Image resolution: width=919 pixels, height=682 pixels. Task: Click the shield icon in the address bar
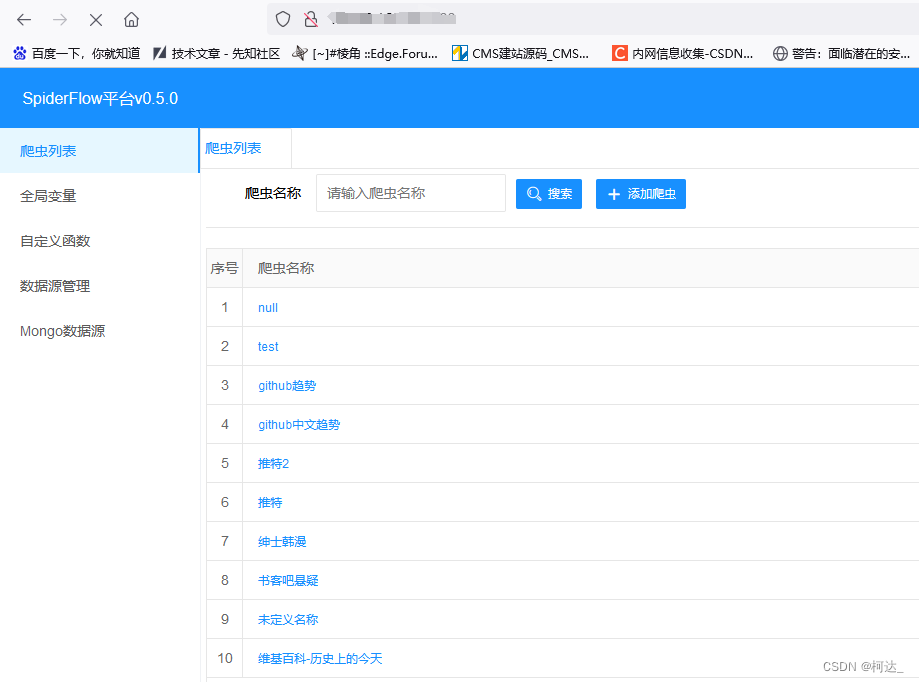click(283, 18)
